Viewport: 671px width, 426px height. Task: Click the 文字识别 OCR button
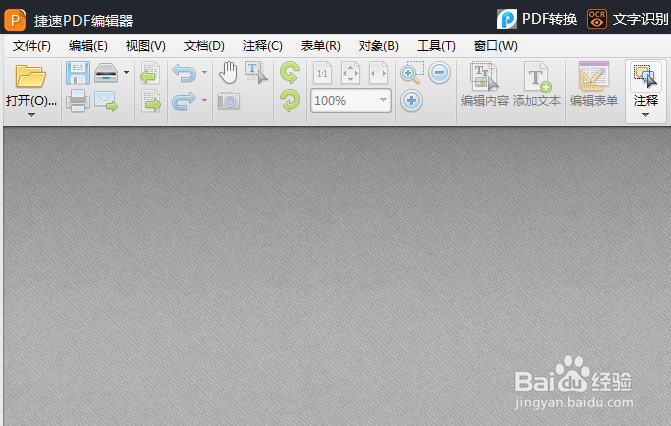[627, 19]
